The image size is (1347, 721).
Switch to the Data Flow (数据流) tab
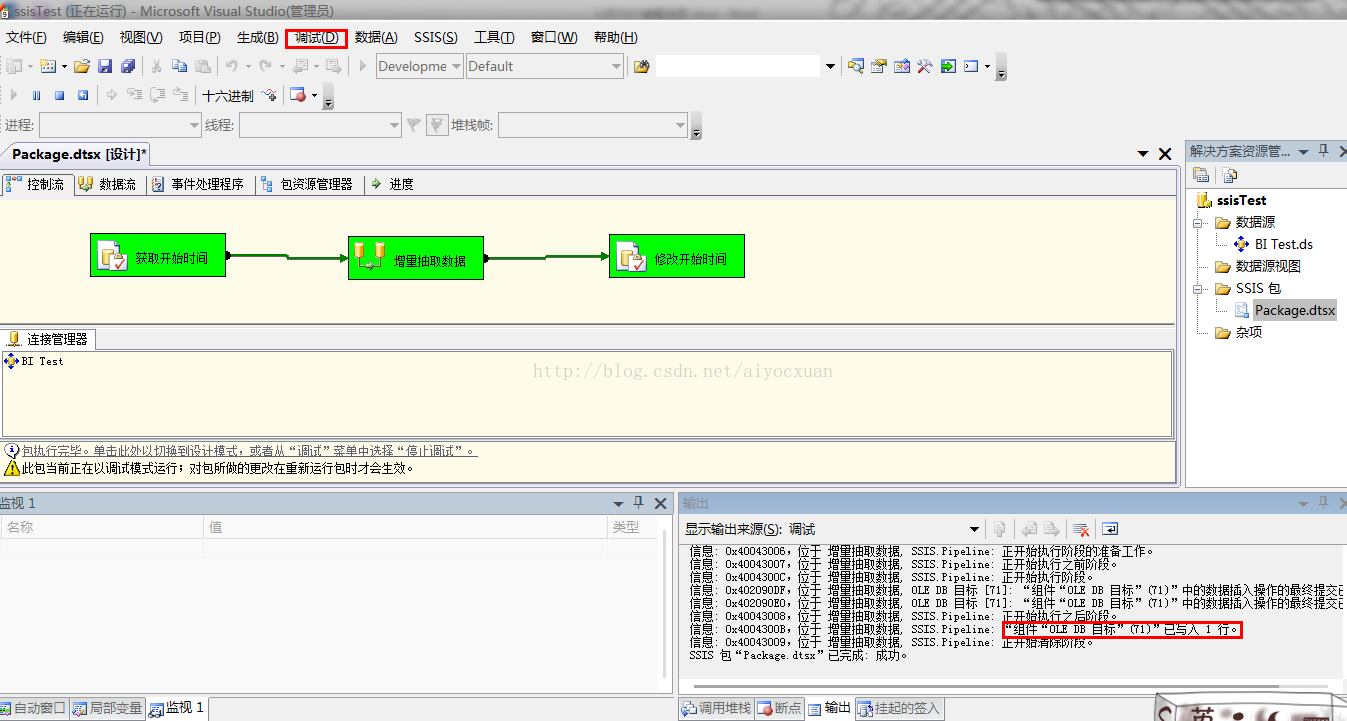pos(108,184)
